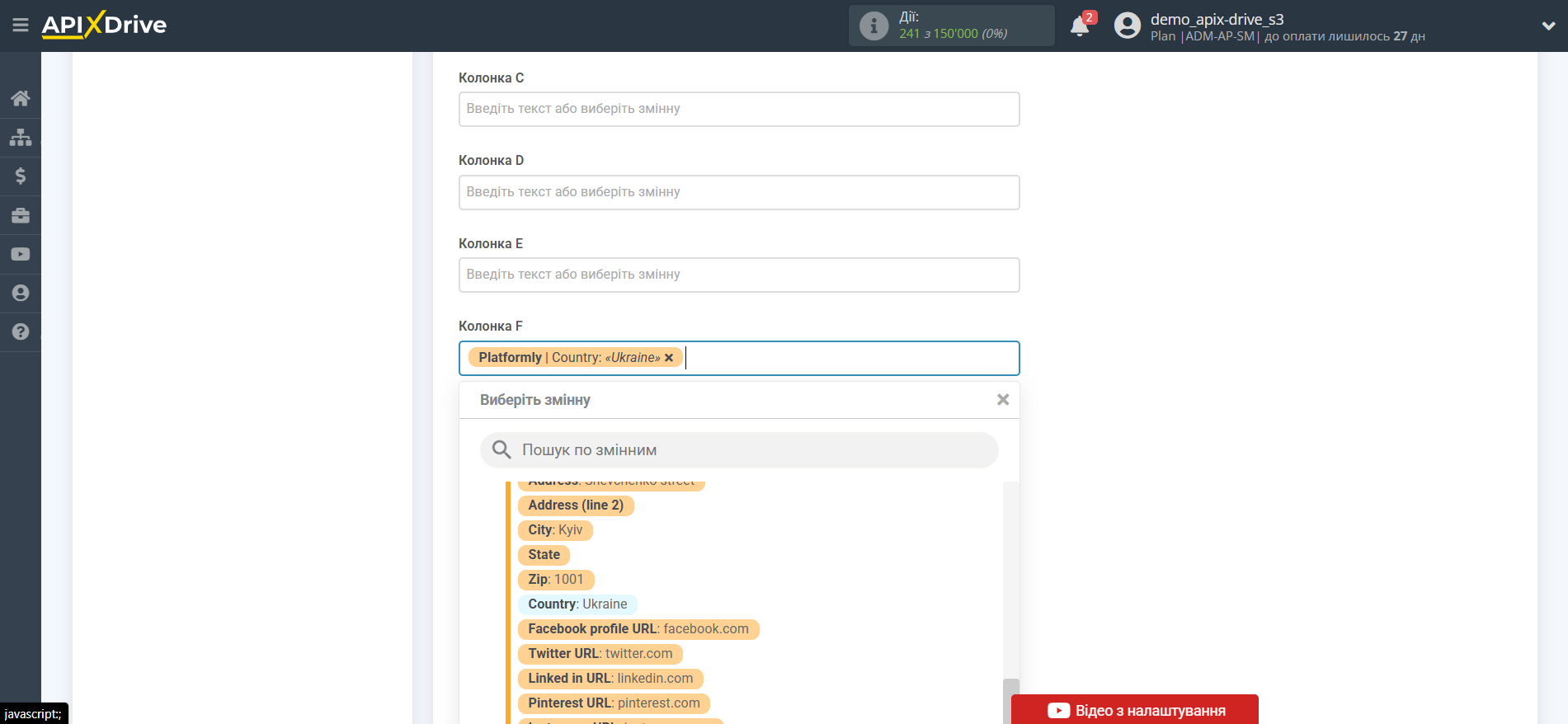Open the billing dollar sidebar icon
Viewport: 1568px width, 724px height.
click(x=21, y=176)
